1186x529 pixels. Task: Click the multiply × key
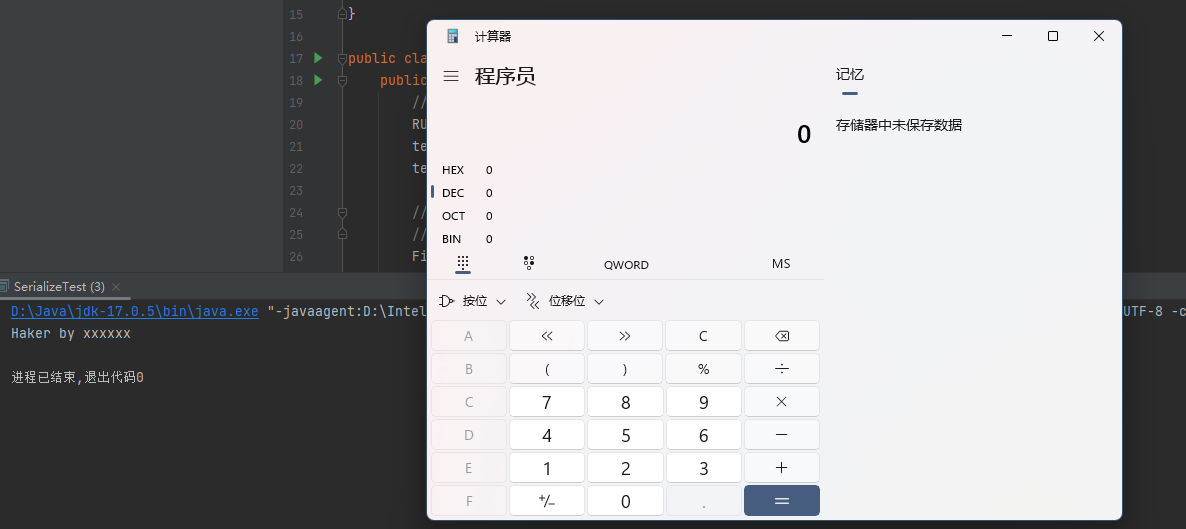(x=782, y=402)
